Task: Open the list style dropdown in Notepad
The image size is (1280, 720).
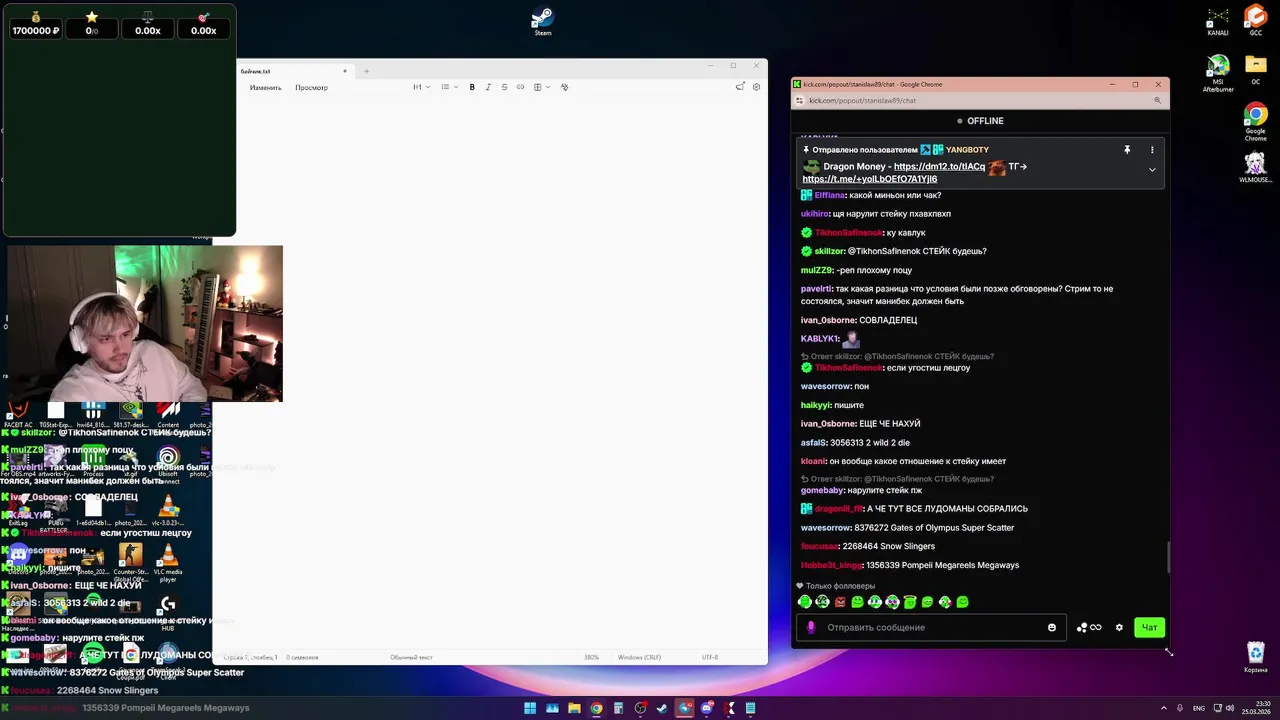Action: 449,87
